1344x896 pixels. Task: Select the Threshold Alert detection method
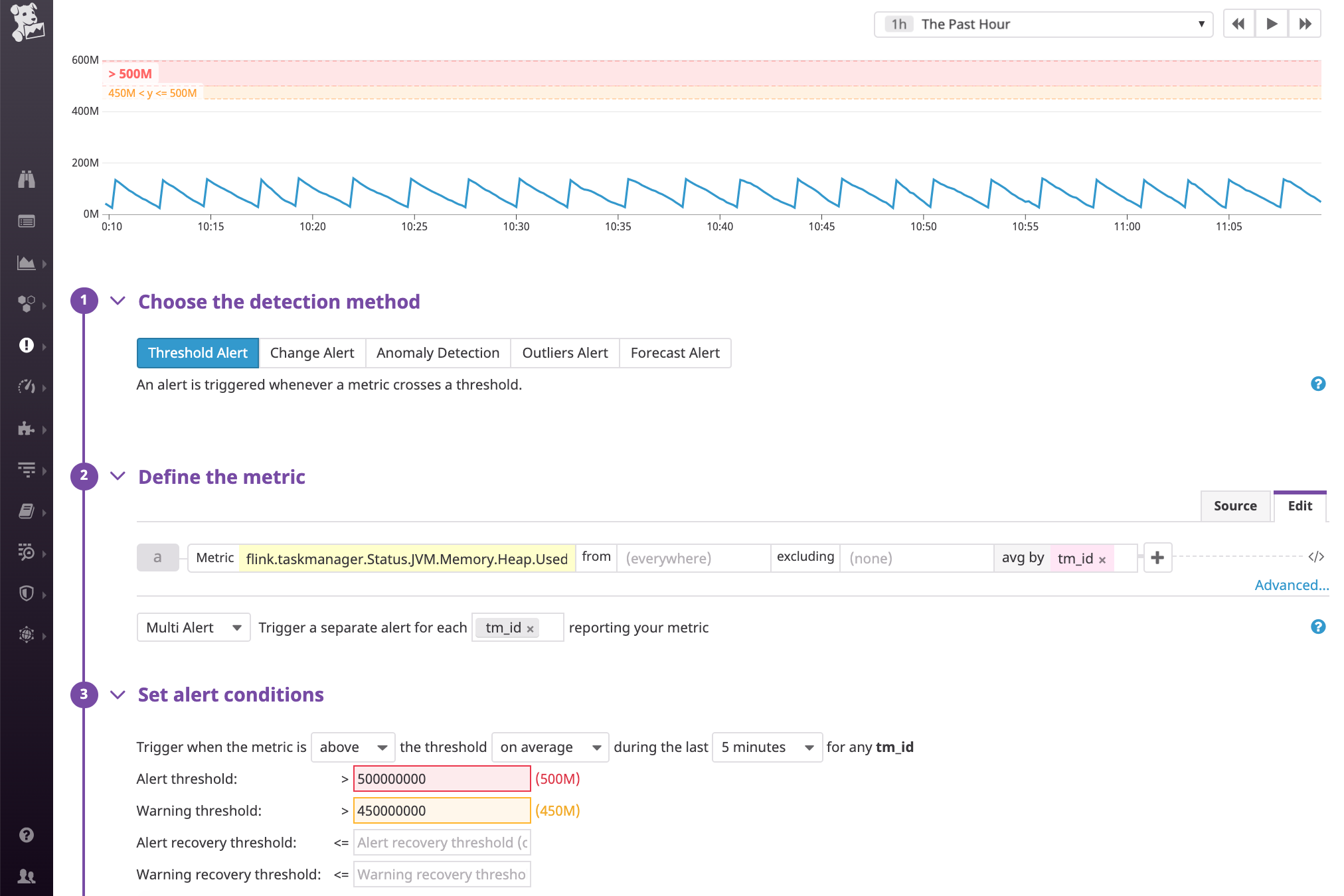pos(197,352)
